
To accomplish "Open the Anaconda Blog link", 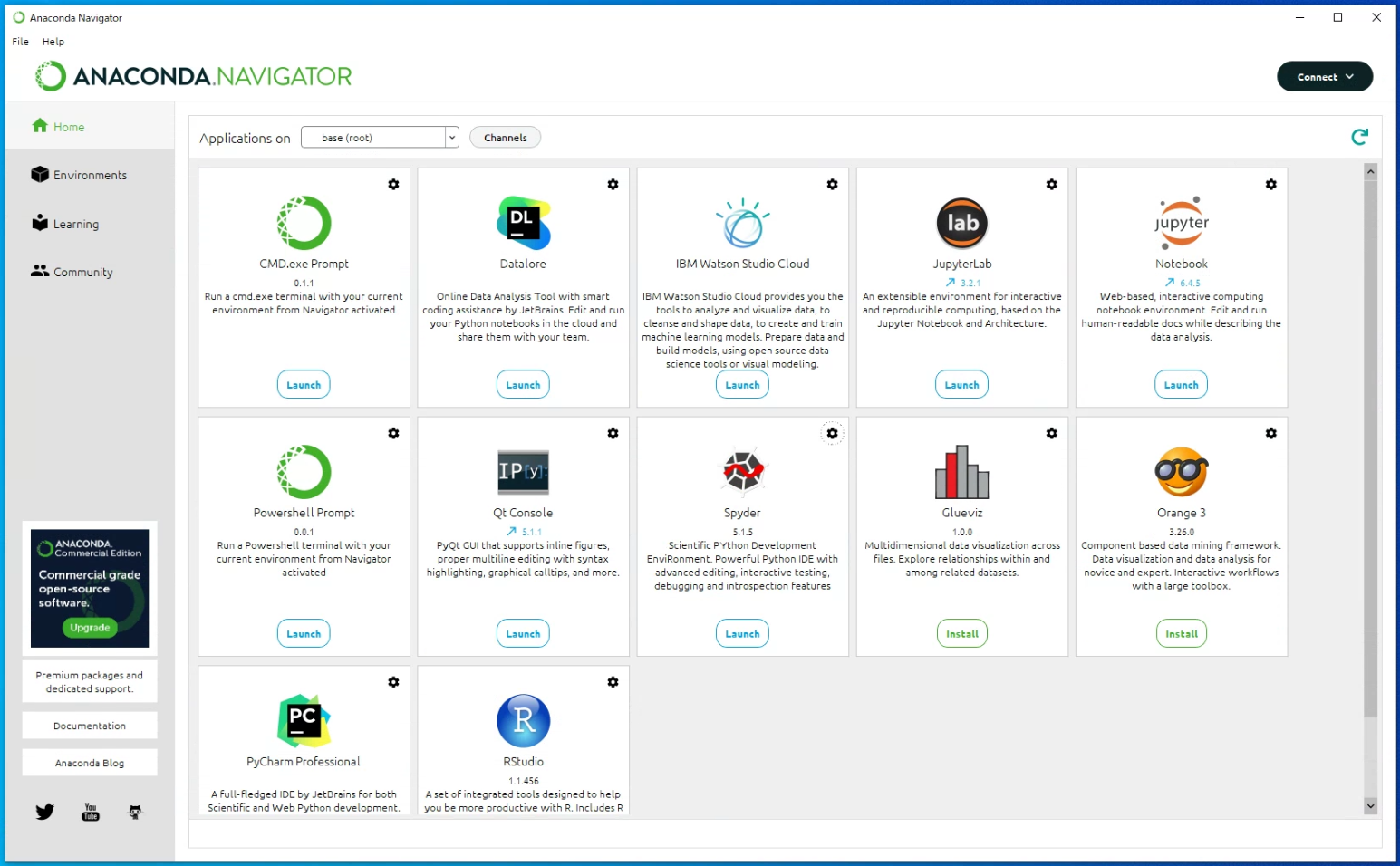I will point(90,763).
